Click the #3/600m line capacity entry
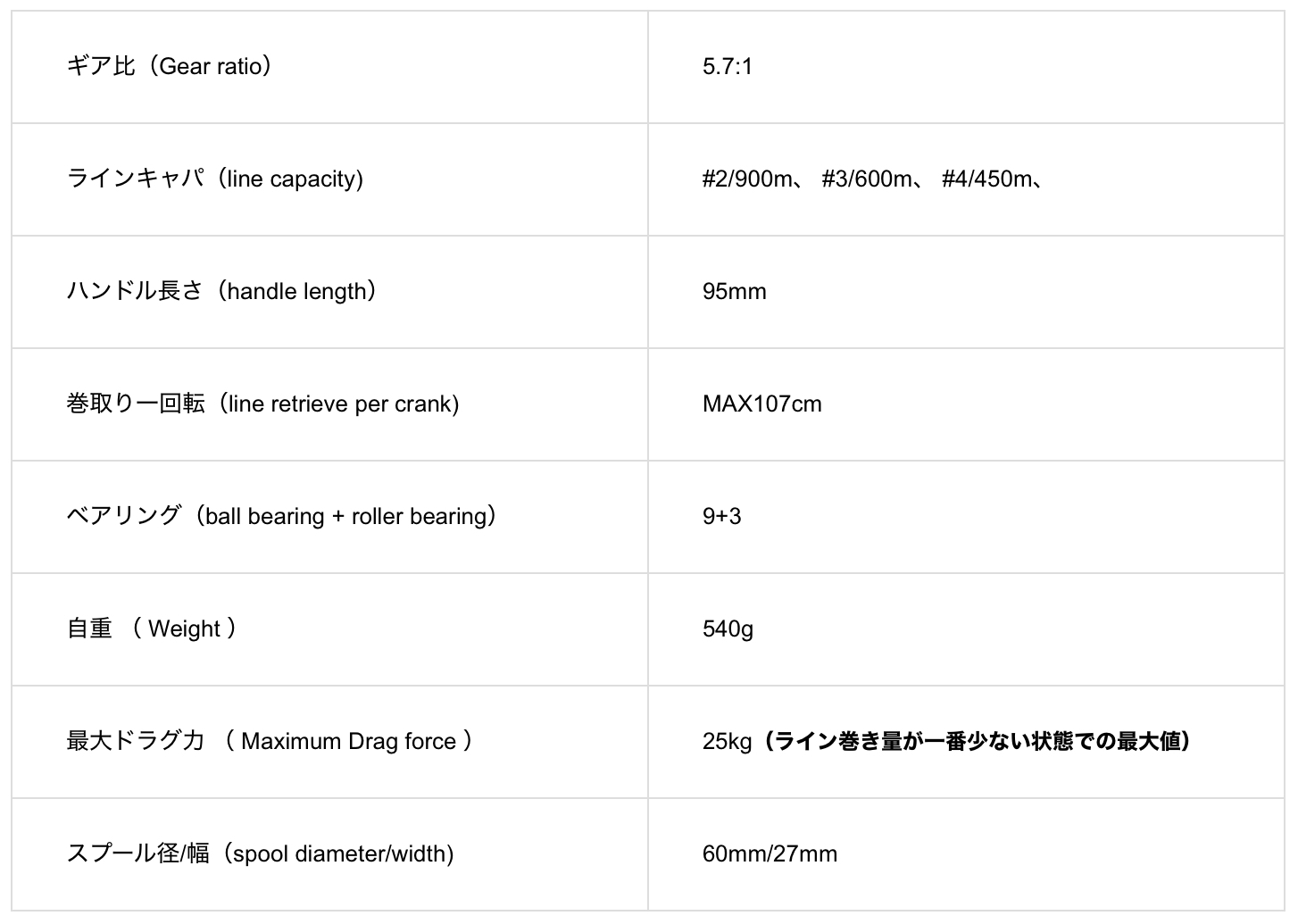Image resolution: width=1298 pixels, height=924 pixels. pyautogui.click(x=867, y=179)
